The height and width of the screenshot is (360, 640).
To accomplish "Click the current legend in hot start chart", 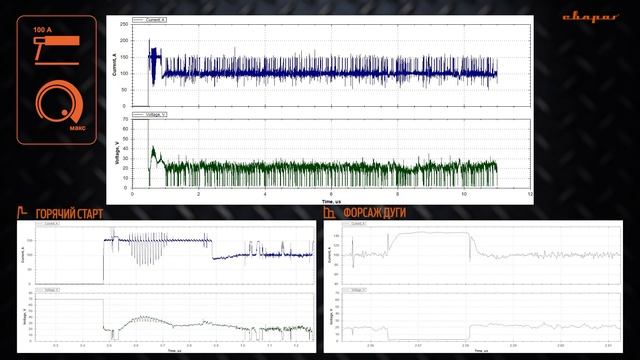I will [49, 224].
